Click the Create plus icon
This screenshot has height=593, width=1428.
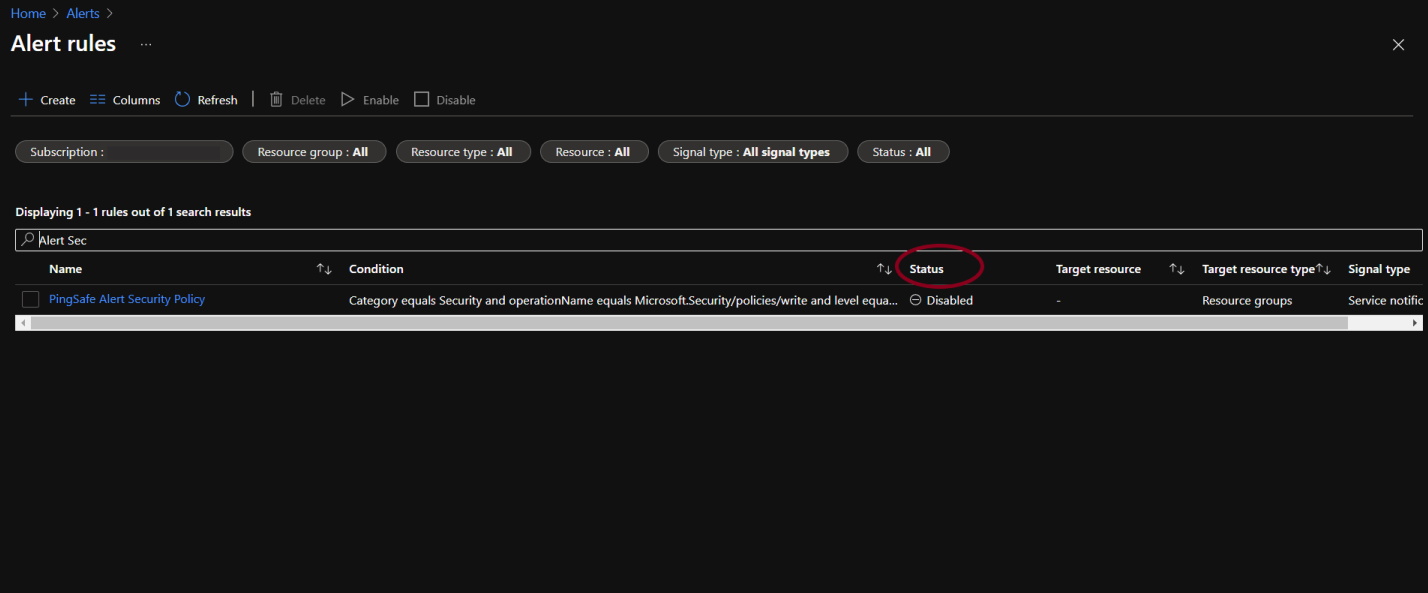click(x=26, y=100)
